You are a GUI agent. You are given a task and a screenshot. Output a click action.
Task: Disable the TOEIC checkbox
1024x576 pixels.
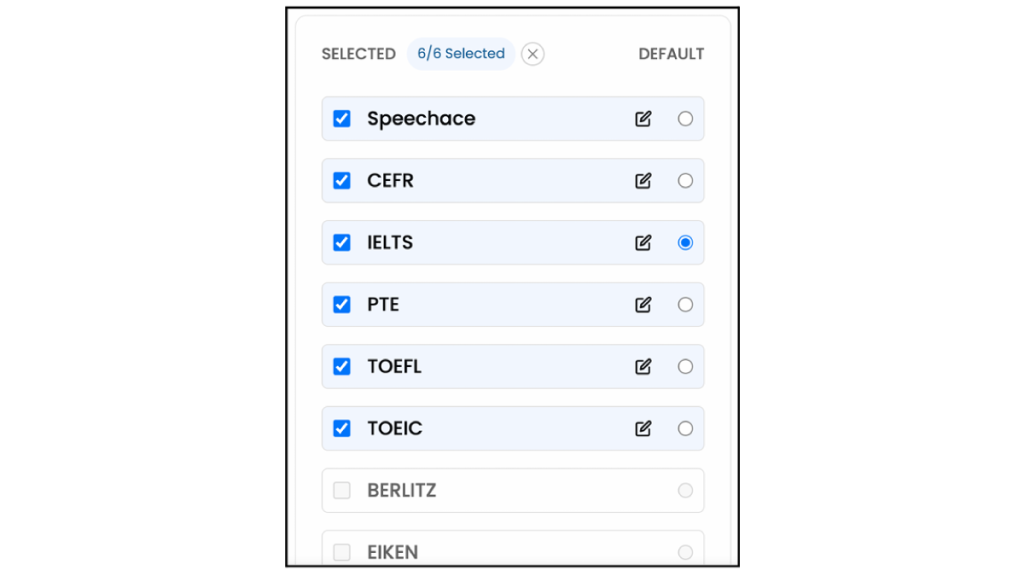(x=342, y=429)
